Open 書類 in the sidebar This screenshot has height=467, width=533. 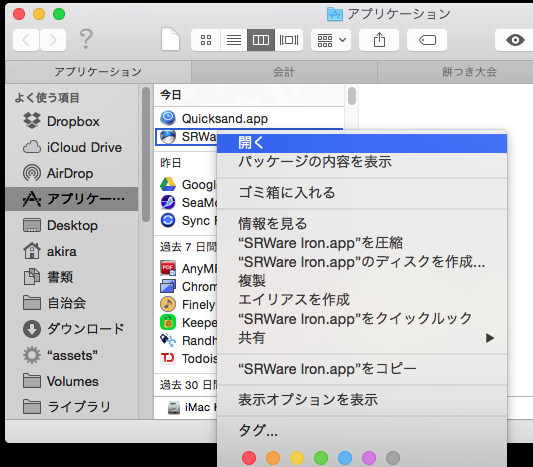[72, 277]
